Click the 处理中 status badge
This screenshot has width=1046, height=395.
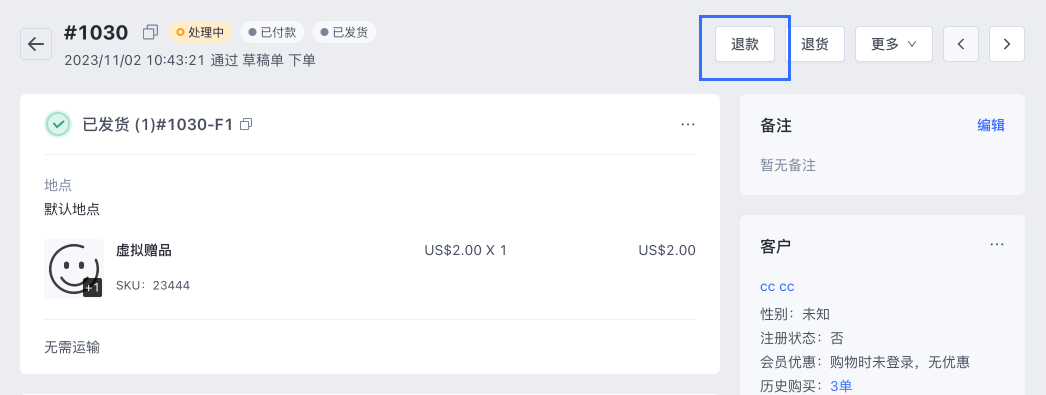click(200, 32)
